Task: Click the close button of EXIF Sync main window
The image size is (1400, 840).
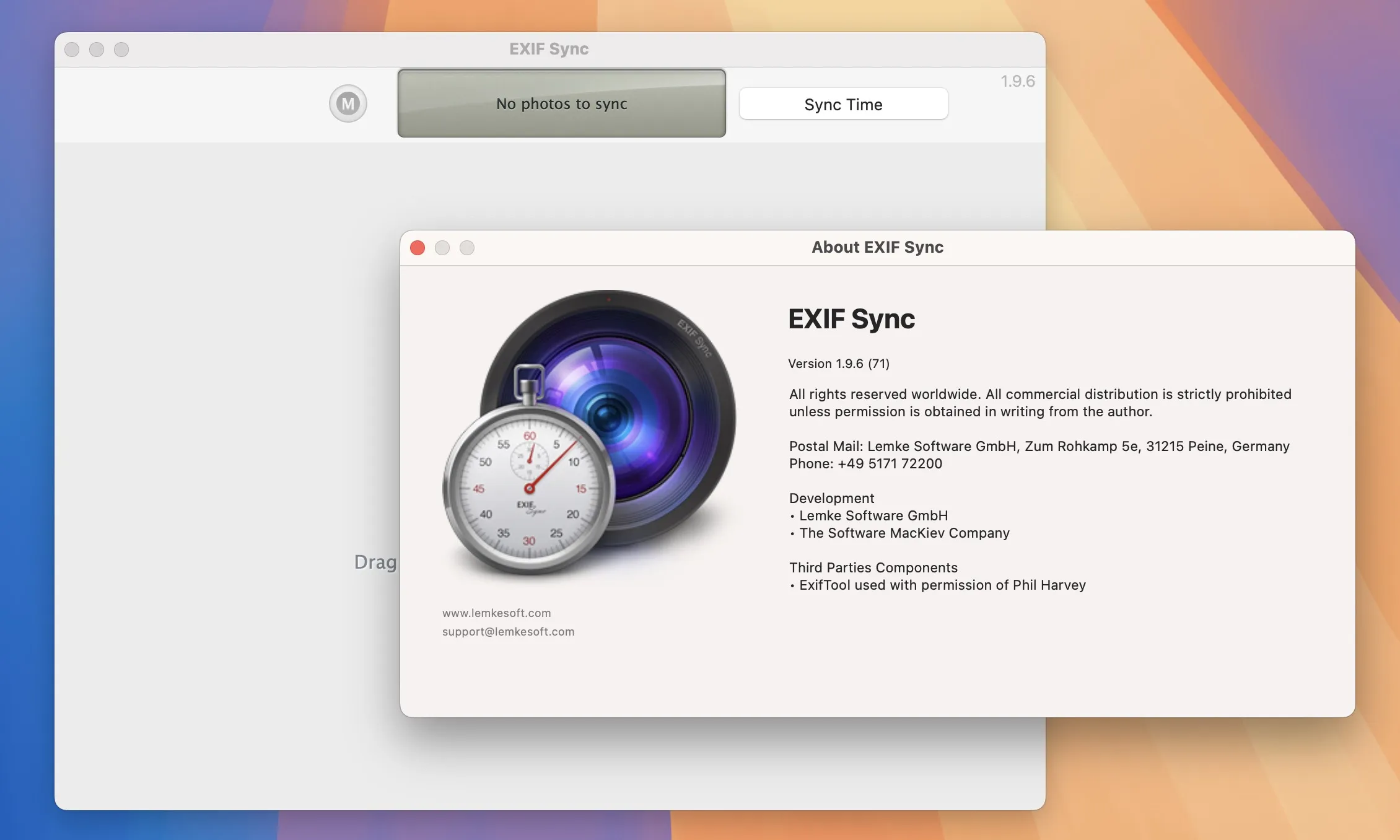Action: point(72,50)
